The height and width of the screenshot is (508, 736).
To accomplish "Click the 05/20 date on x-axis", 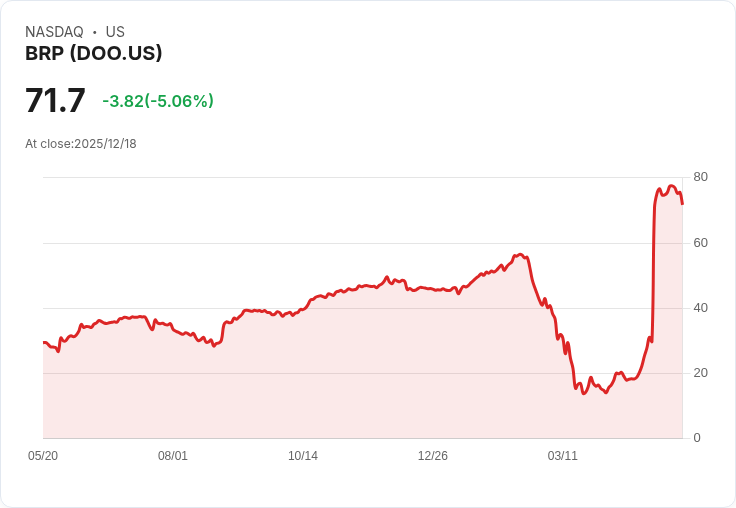I will (x=43, y=456).
